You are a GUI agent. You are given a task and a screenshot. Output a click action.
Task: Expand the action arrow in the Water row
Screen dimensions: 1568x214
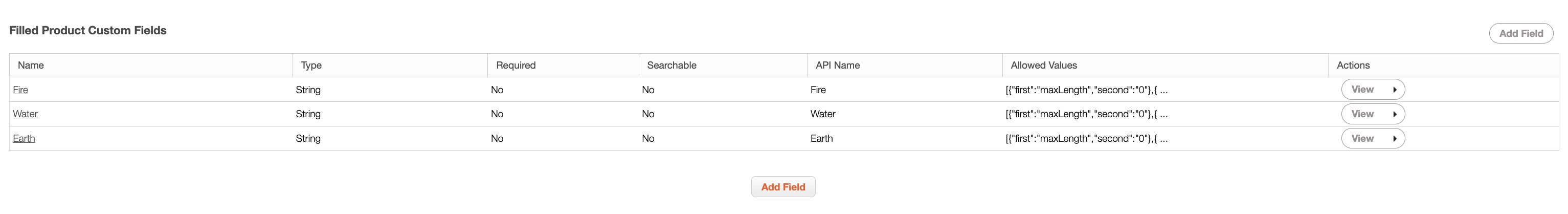click(1395, 114)
